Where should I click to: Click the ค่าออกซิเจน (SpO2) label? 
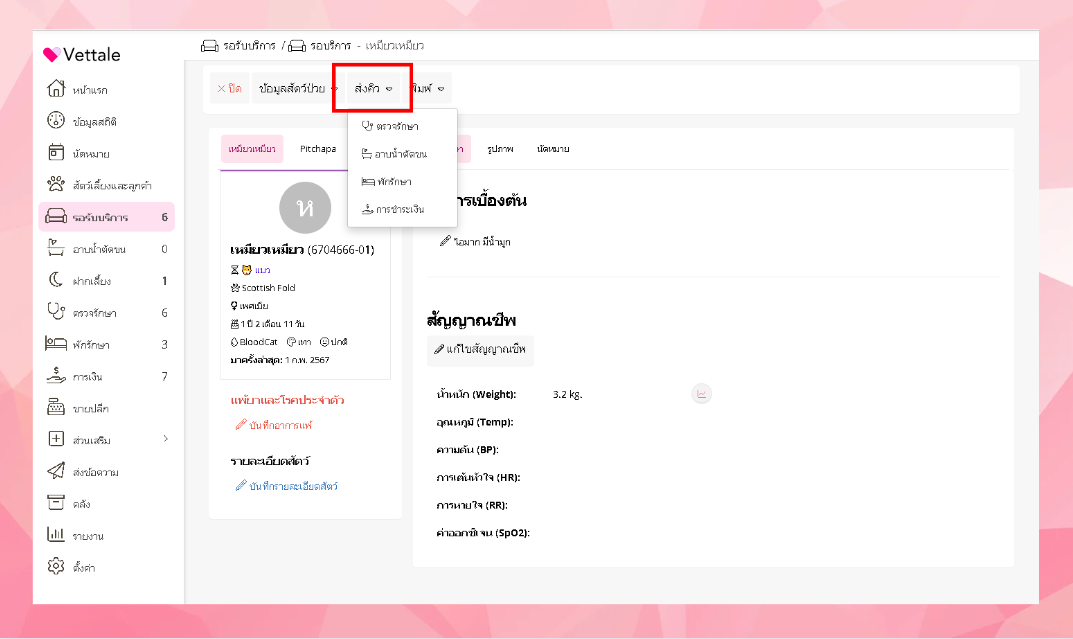[483, 533]
